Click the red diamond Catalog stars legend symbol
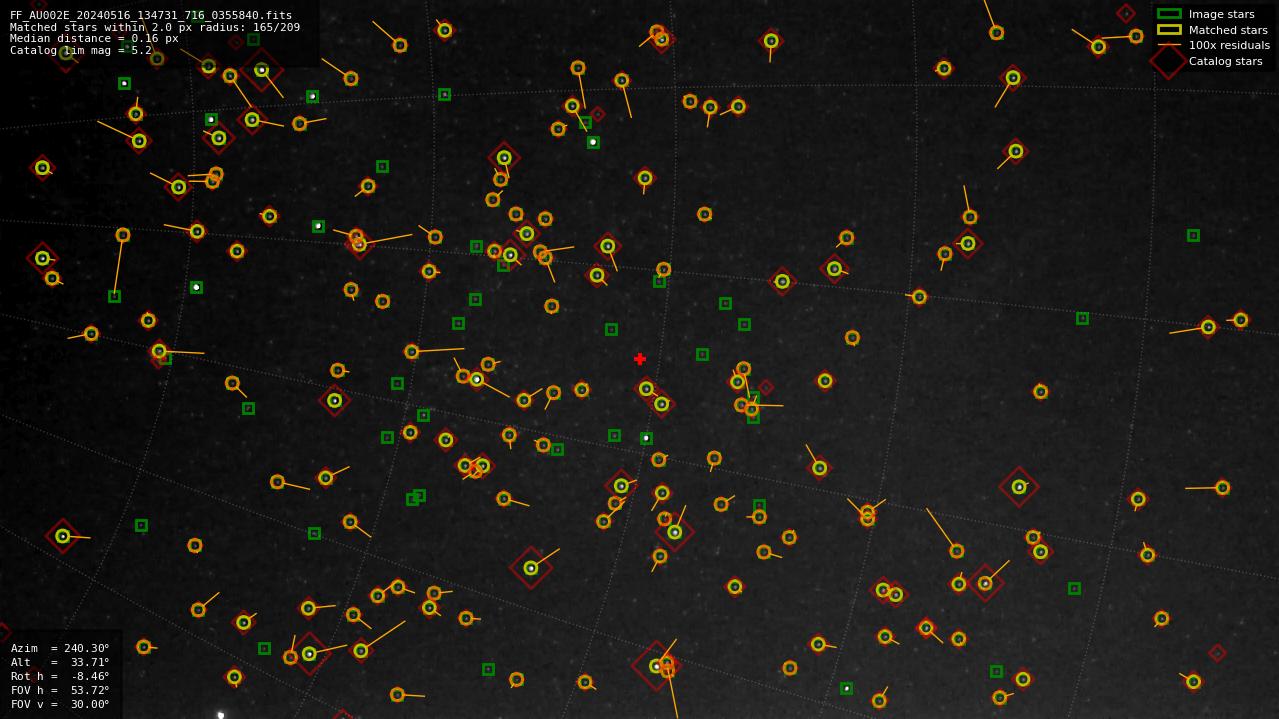The width and height of the screenshot is (1279, 719). click(x=1169, y=60)
